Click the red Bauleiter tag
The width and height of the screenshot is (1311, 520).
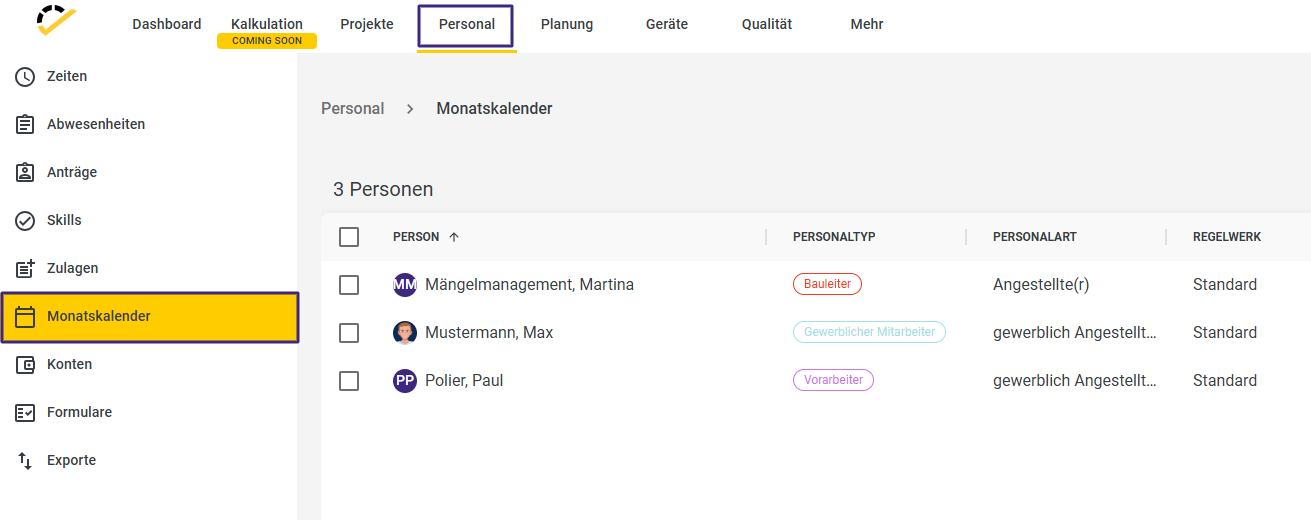[827, 284]
